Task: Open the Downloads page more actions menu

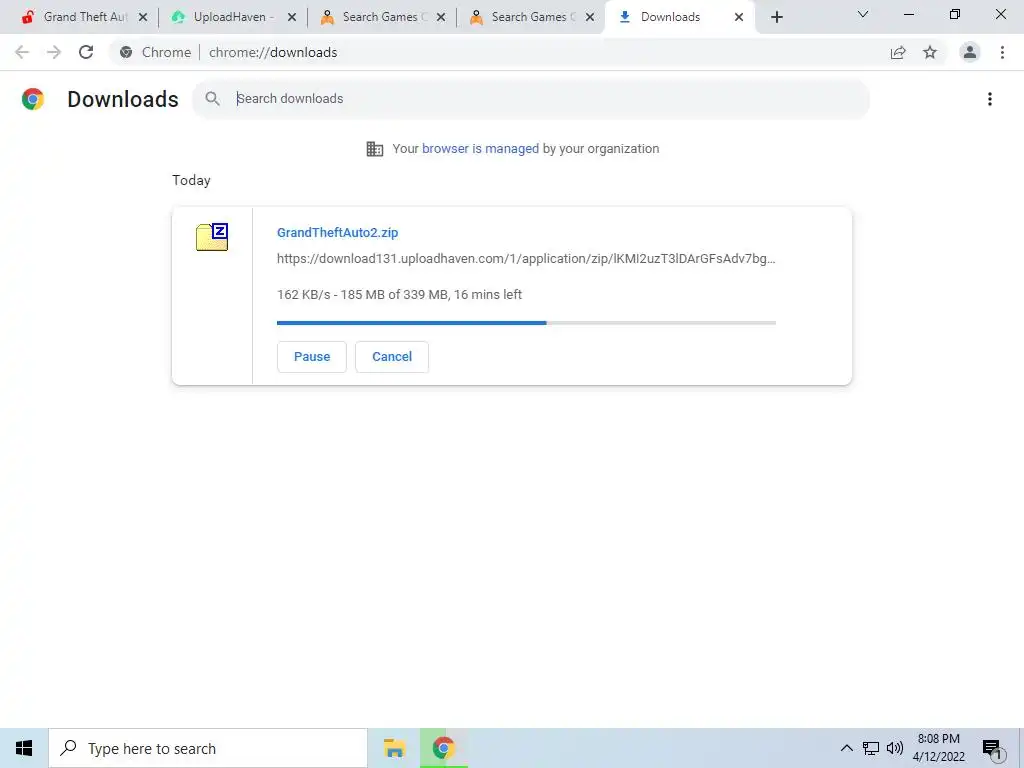Action: [990, 99]
